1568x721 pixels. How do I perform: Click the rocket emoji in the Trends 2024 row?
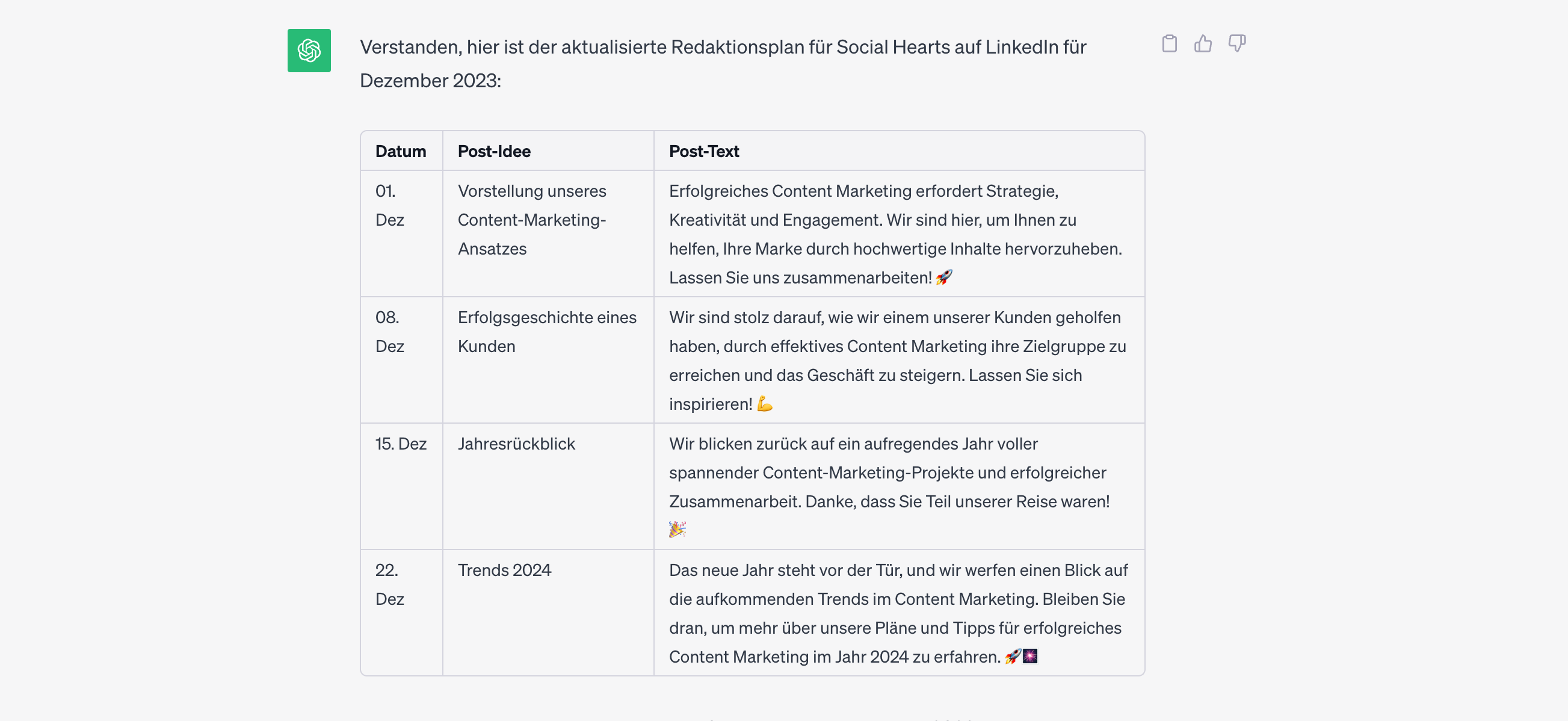[x=1012, y=657]
